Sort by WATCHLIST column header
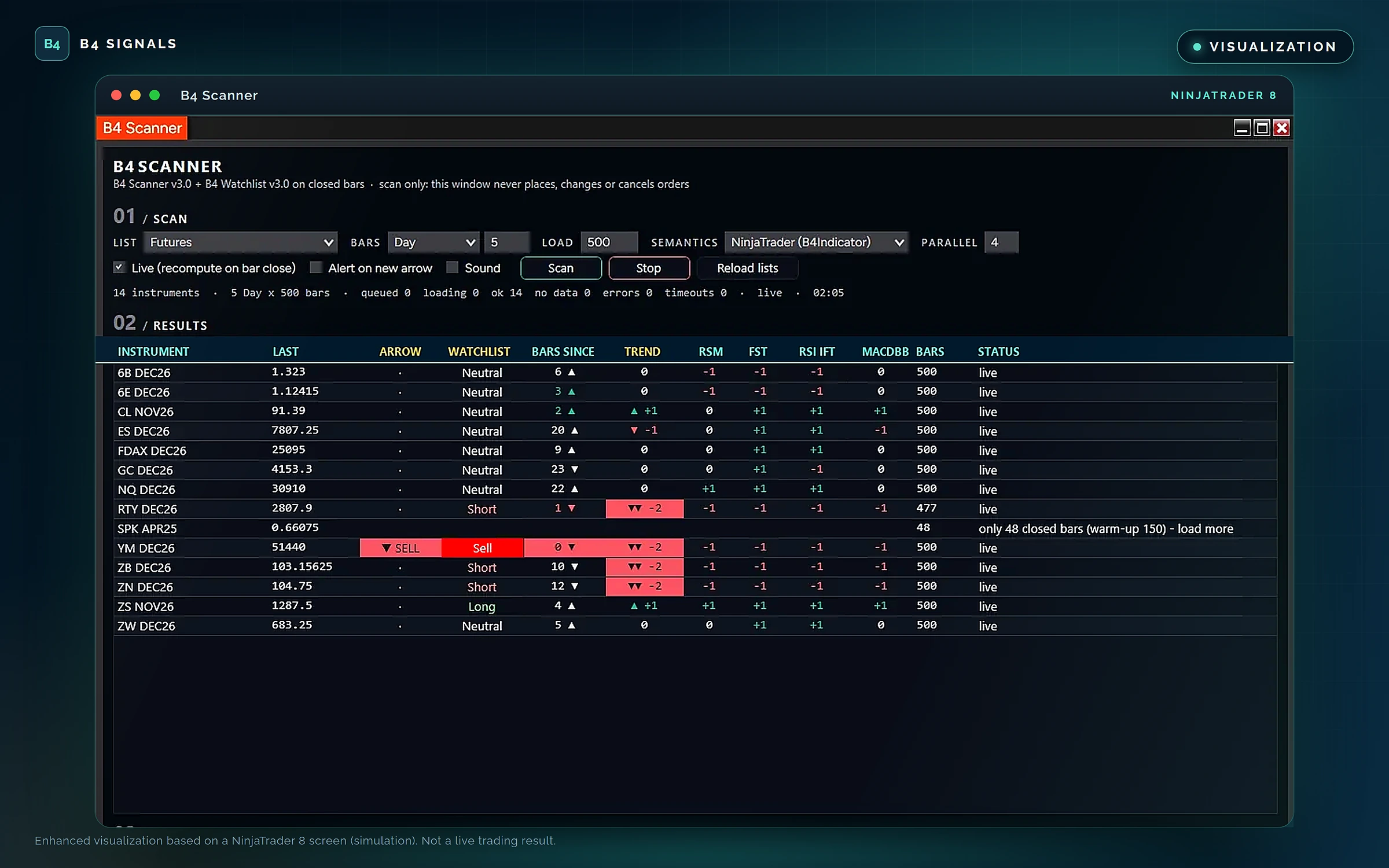Screen dimensions: 1389x868 tap(479, 352)
